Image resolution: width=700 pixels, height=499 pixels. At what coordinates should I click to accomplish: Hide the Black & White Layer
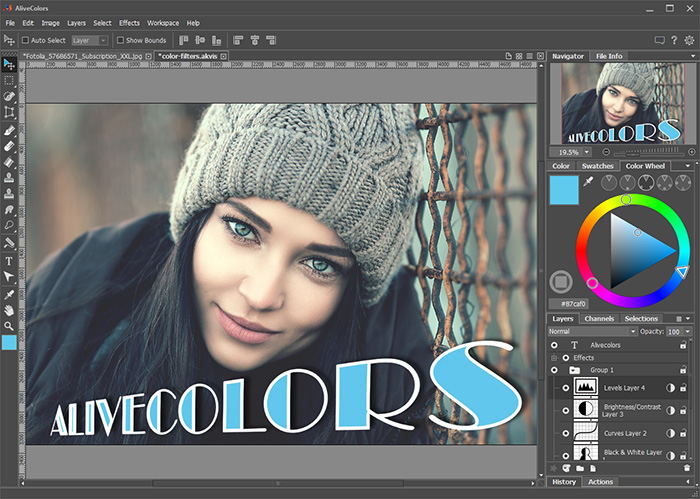[x=566, y=455]
